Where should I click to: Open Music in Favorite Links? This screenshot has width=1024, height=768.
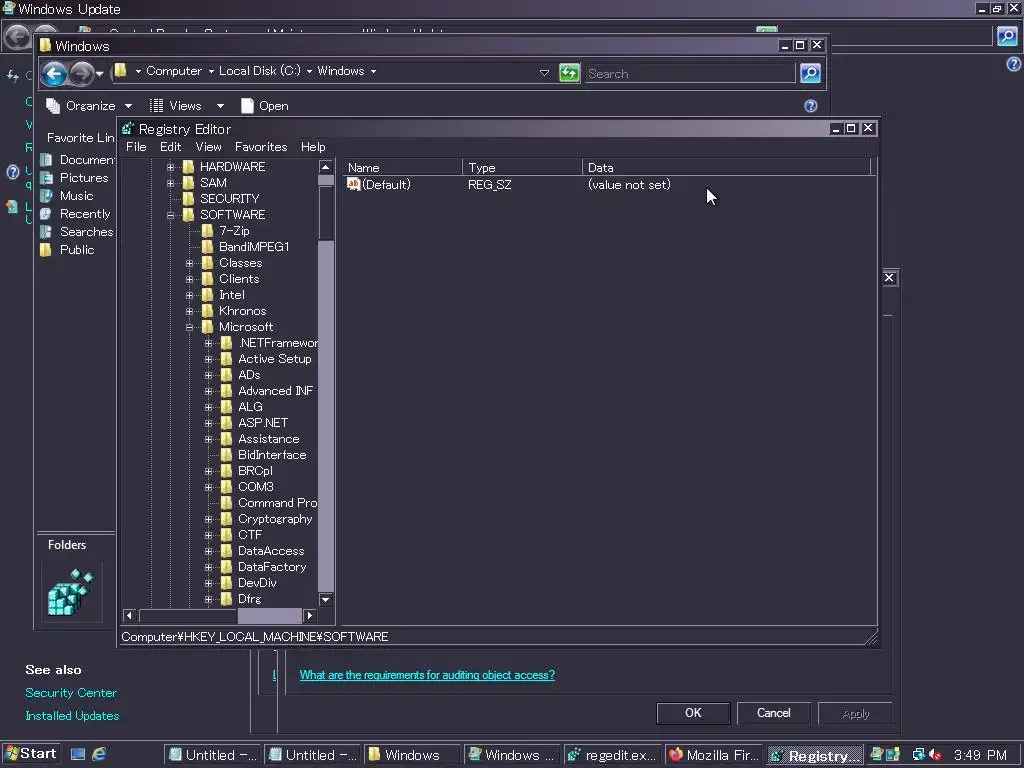(x=76, y=196)
